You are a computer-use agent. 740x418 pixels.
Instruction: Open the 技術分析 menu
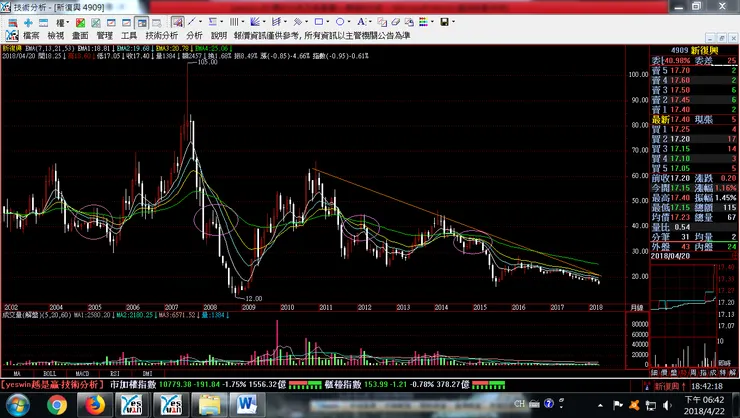click(162, 35)
